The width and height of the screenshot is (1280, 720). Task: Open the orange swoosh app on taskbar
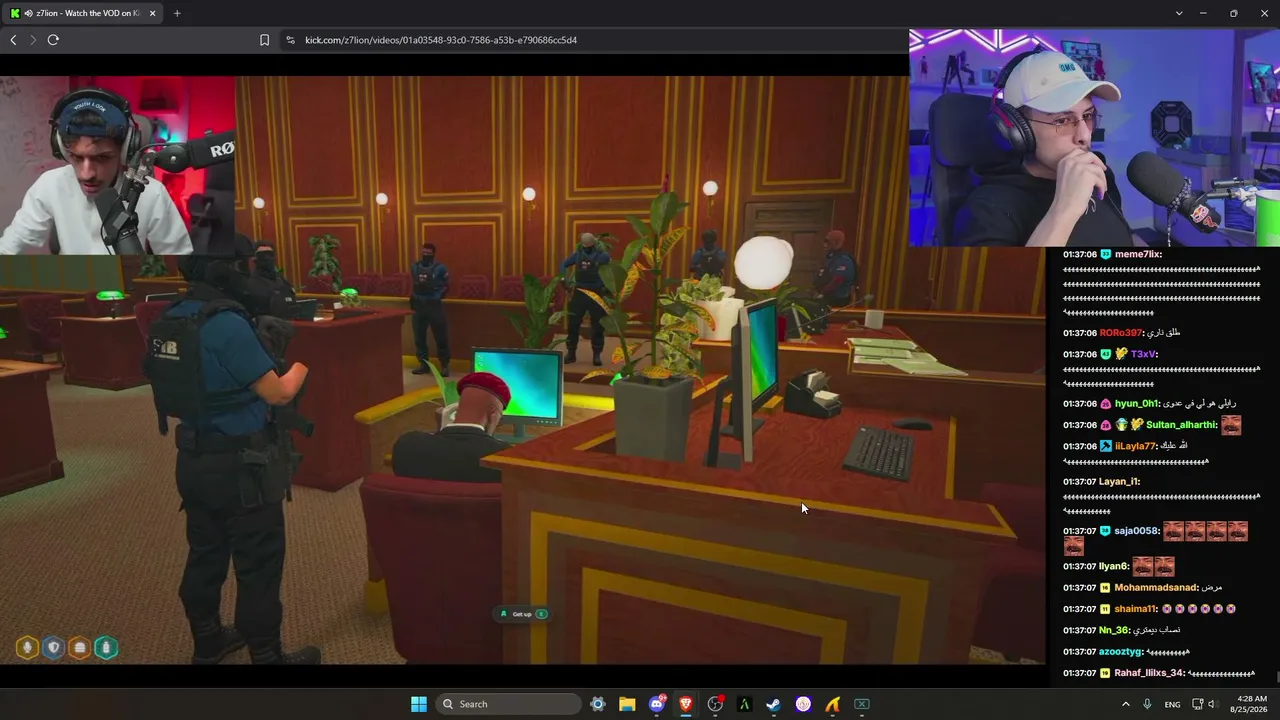point(833,704)
